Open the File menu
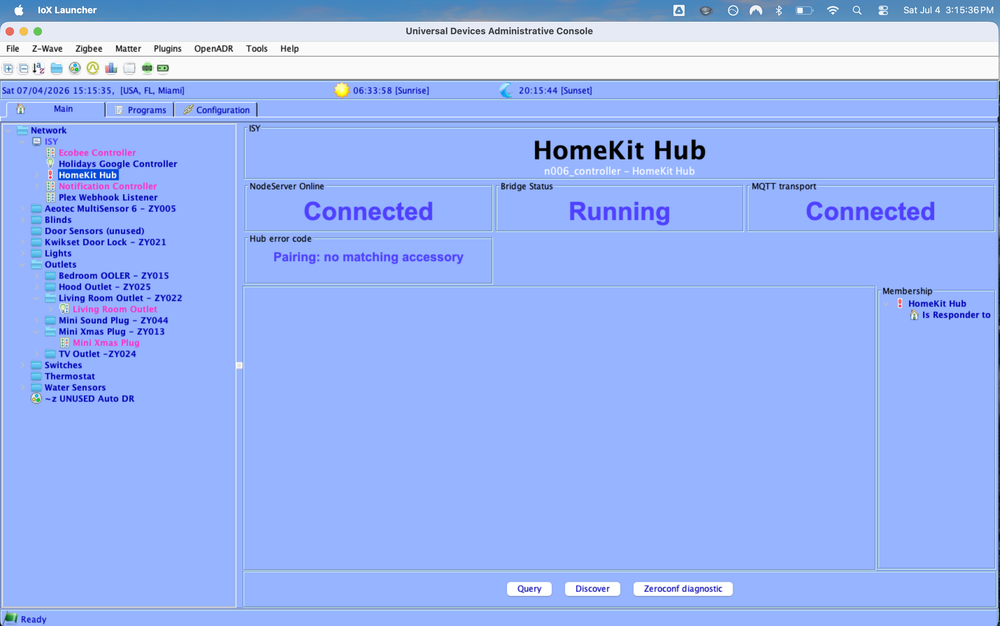This screenshot has height=626, width=1000. coord(13,48)
